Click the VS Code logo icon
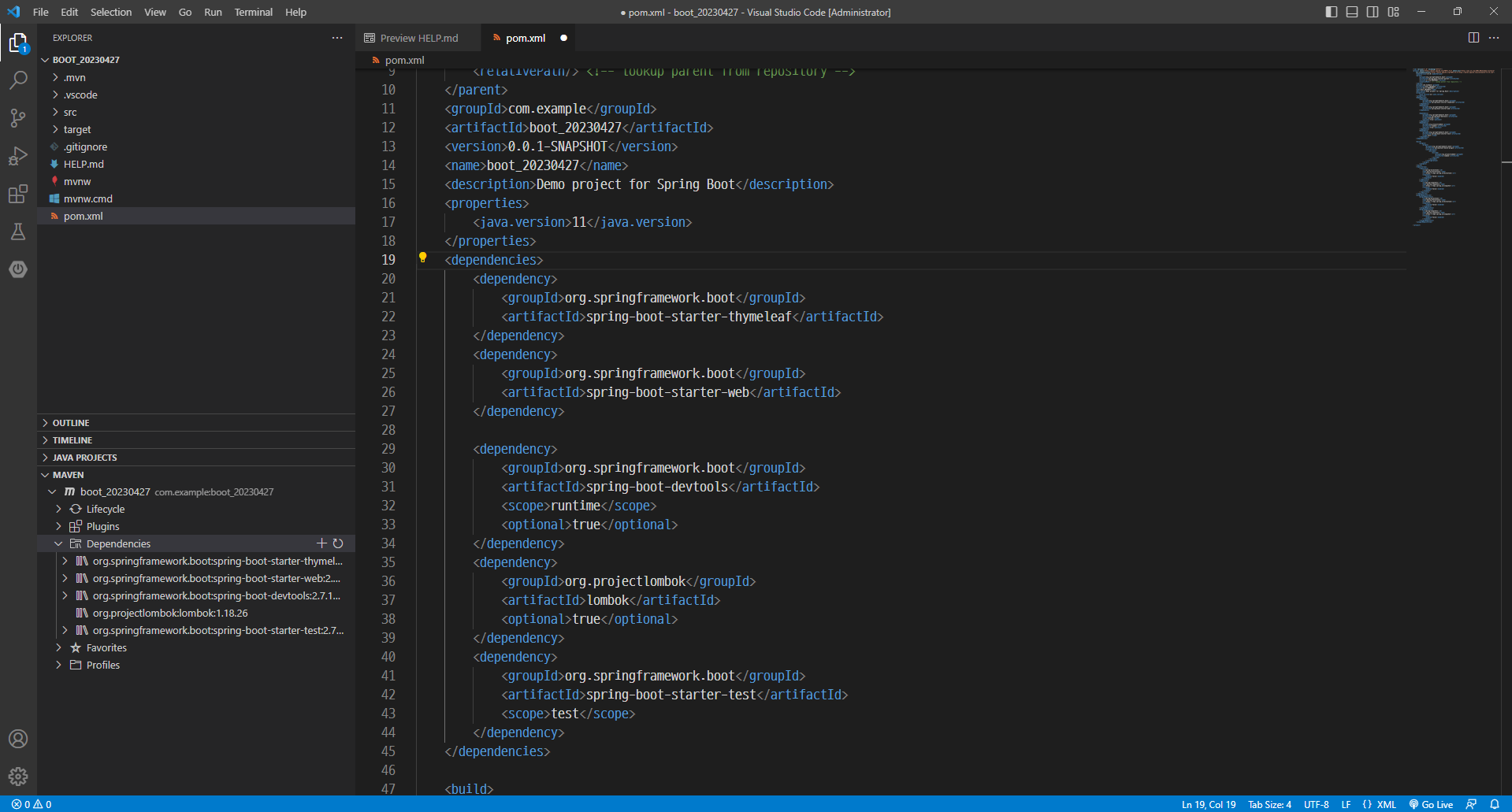The height and width of the screenshot is (812, 1512). (13, 12)
